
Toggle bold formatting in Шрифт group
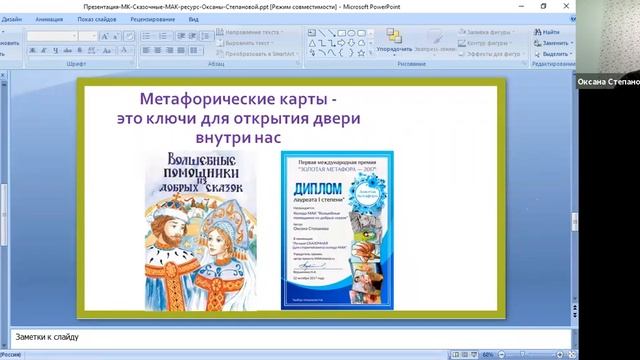click(32, 51)
